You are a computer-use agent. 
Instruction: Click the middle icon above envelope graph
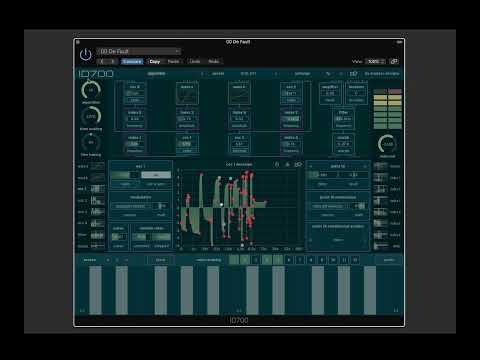coord(288,164)
